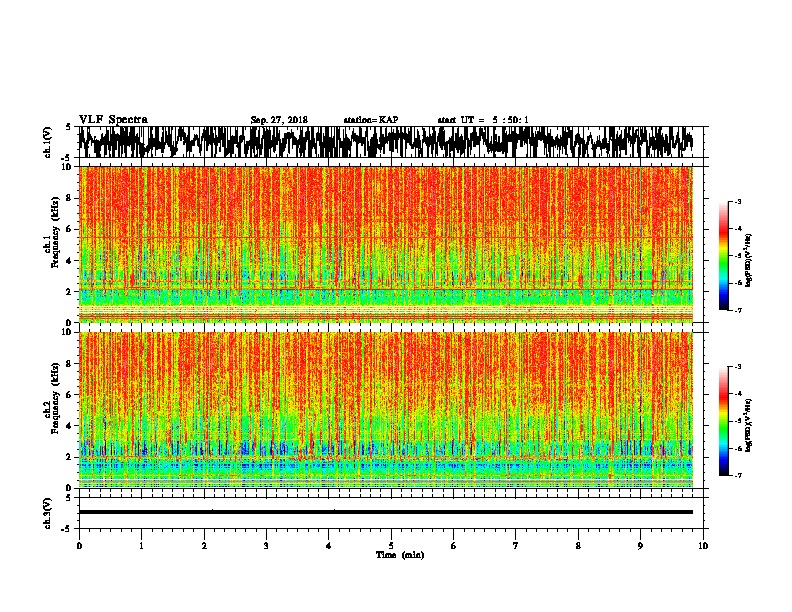
Task: Click the "ch.1(V)" waveform axis label
Action: tap(48, 142)
